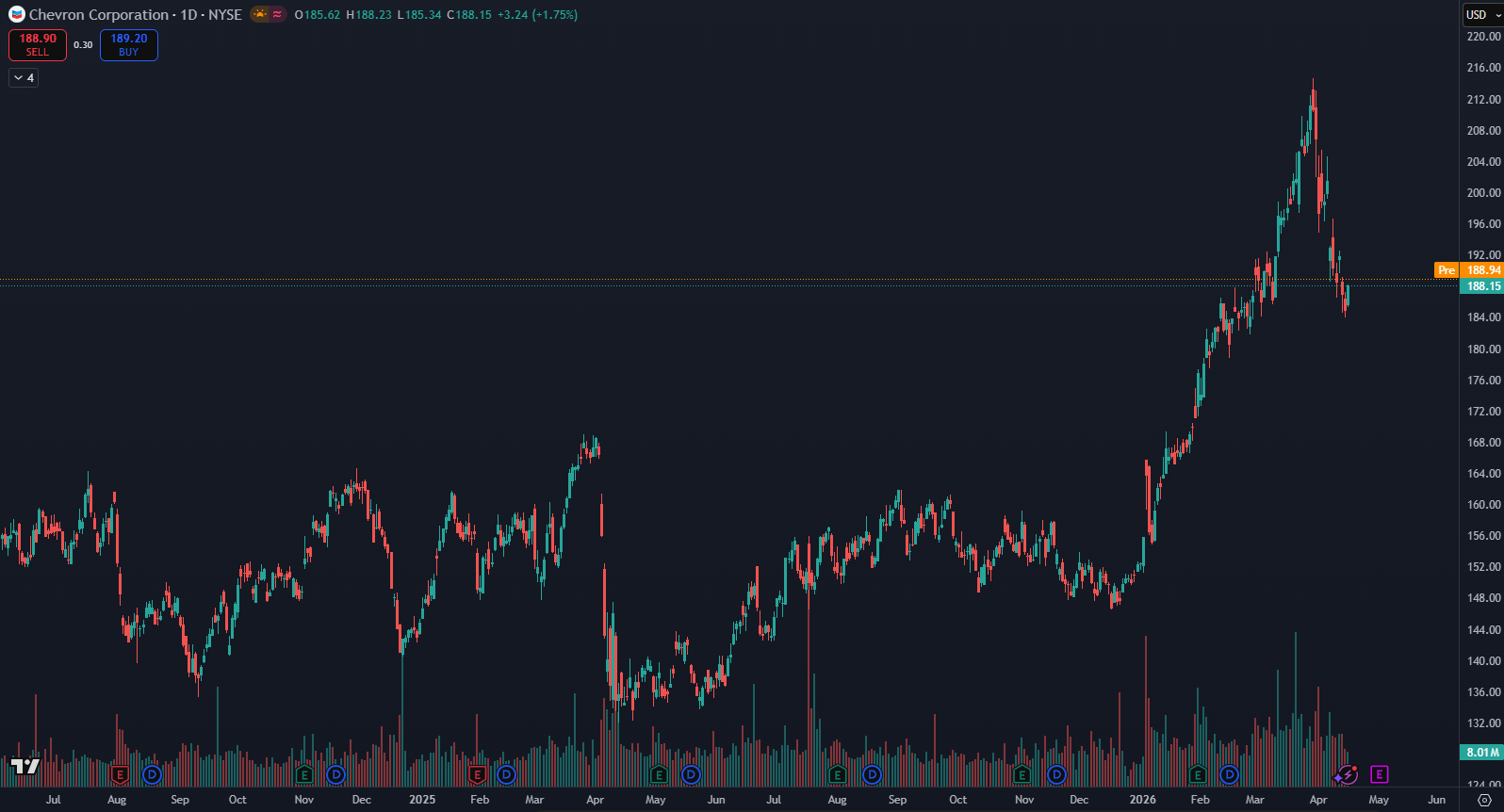This screenshot has width=1504, height=812.
Task: Open the upcoming purple earnings marker above May 2026
Action: pos(1380,775)
